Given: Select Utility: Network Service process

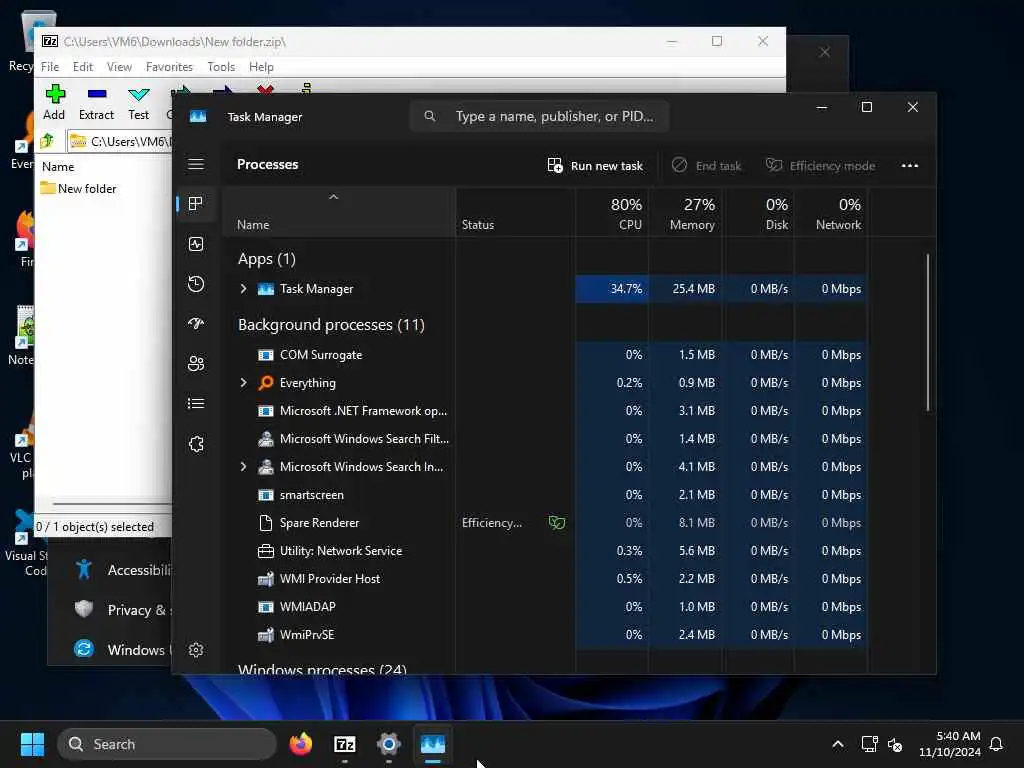Looking at the screenshot, I should point(545,551).
